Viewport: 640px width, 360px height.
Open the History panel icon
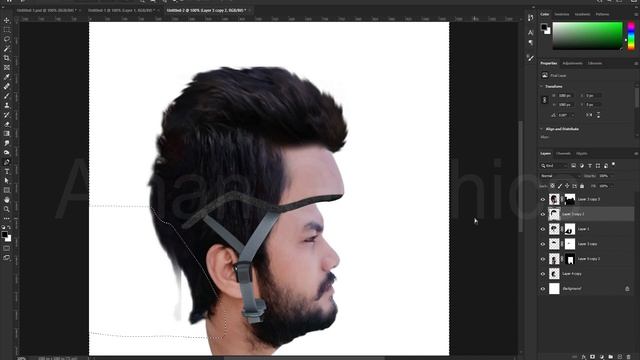click(530, 18)
